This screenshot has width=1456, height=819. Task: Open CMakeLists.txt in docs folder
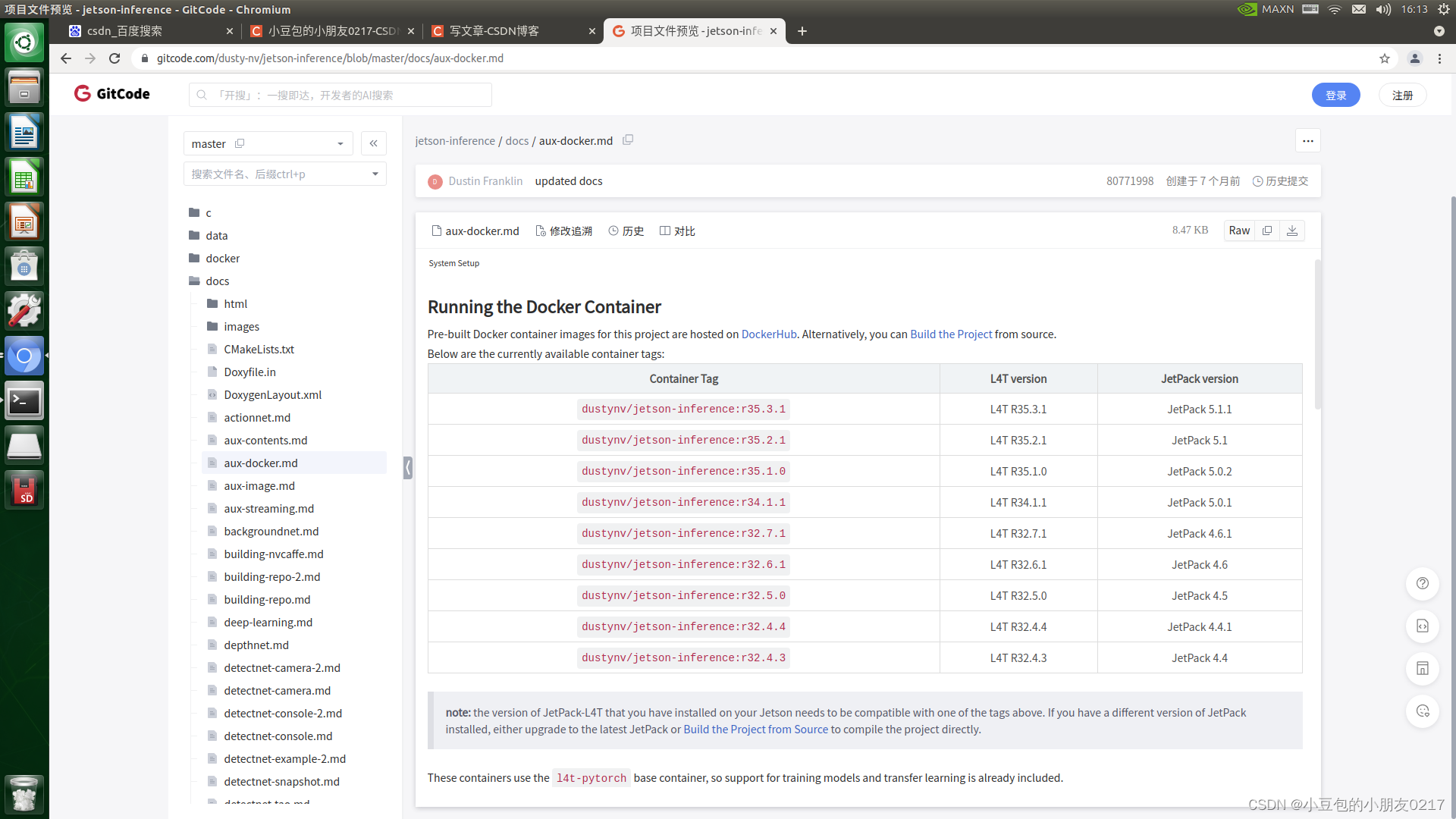[x=259, y=349]
